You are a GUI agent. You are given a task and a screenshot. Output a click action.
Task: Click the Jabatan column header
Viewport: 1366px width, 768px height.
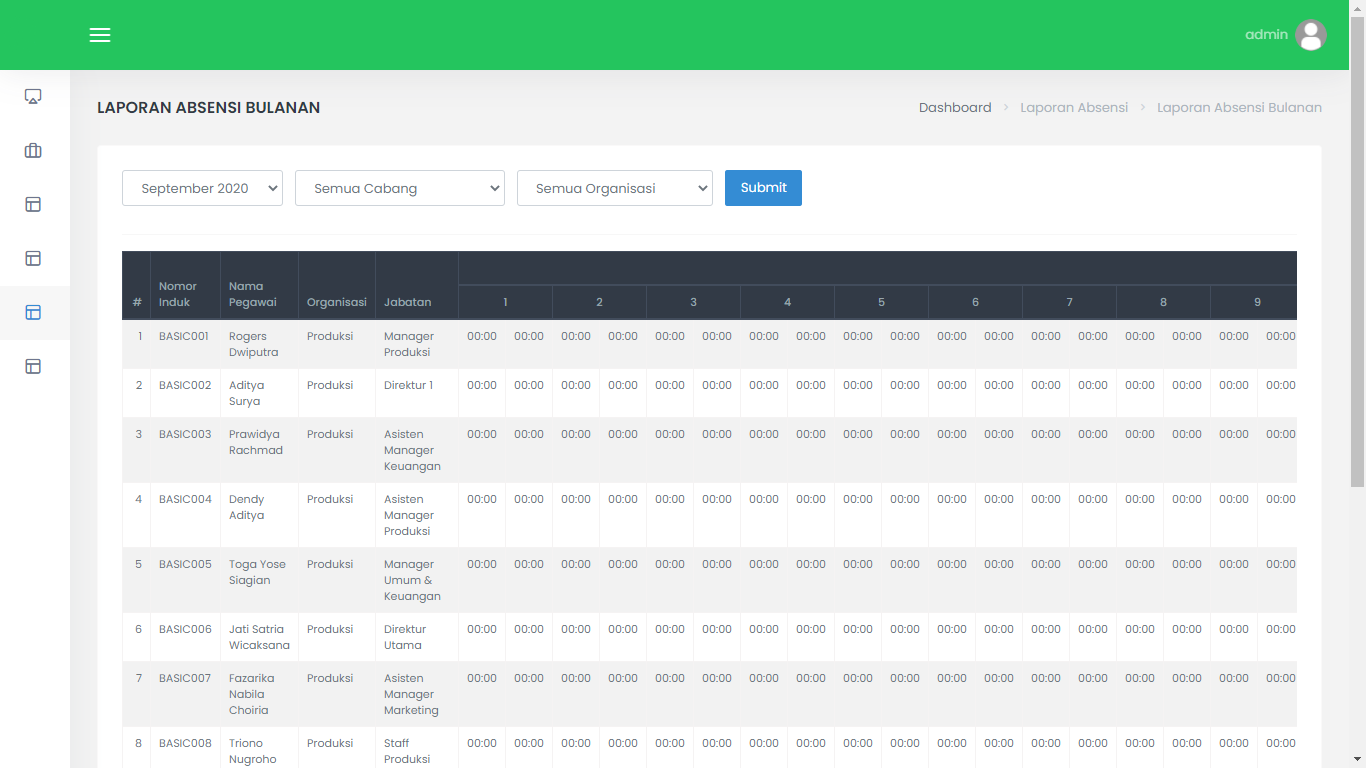pos(408,302)
